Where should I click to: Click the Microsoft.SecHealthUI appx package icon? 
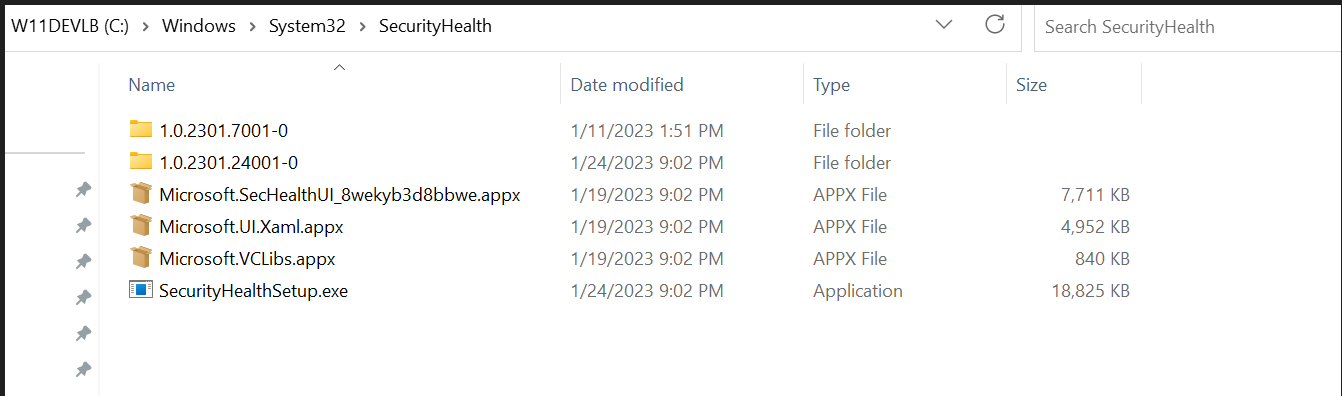[x=140, y=194]
